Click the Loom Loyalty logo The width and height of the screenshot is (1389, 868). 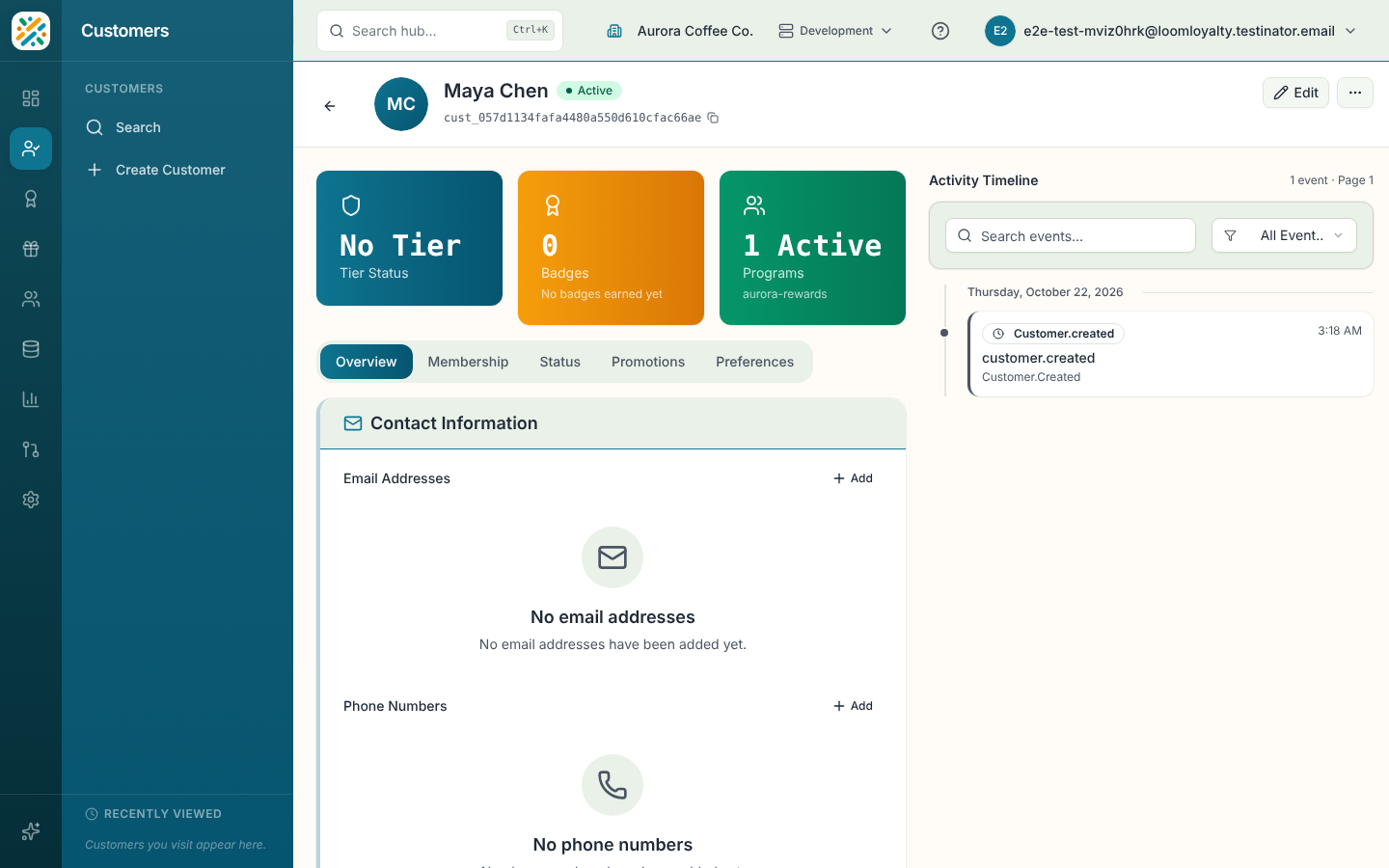31,31
